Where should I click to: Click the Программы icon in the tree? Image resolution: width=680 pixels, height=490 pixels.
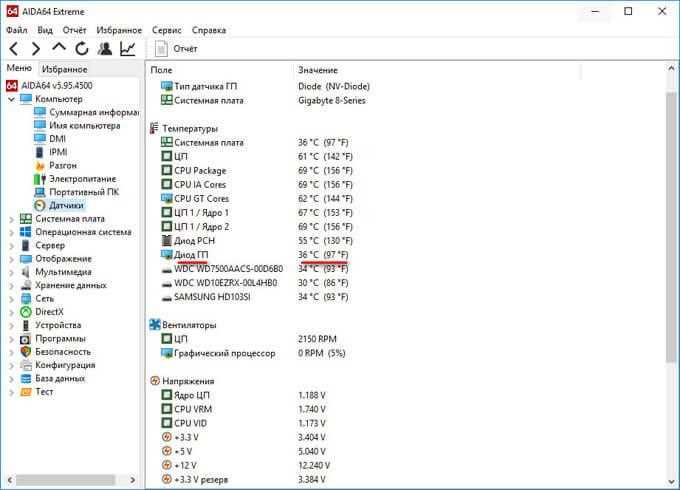(x=26, y=339)
